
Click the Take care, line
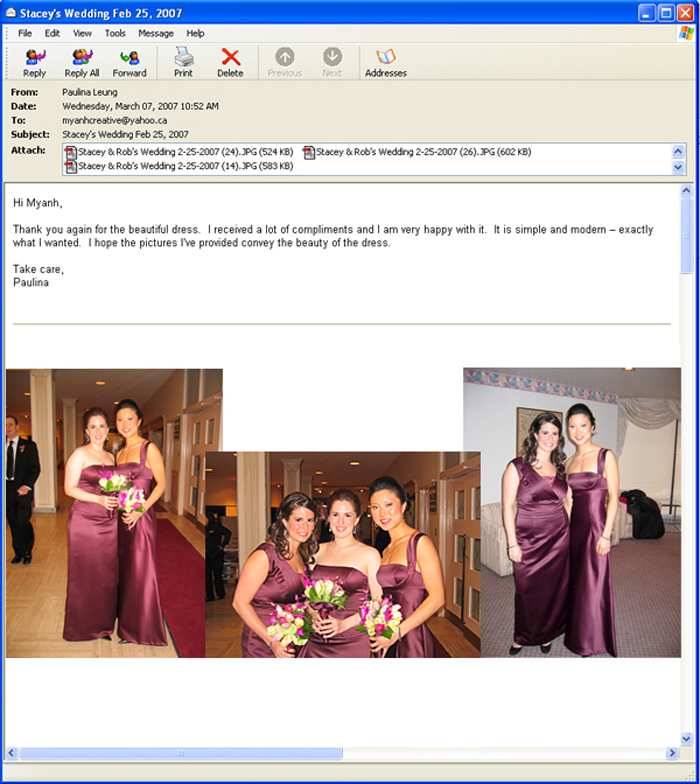tap(38, 269)
